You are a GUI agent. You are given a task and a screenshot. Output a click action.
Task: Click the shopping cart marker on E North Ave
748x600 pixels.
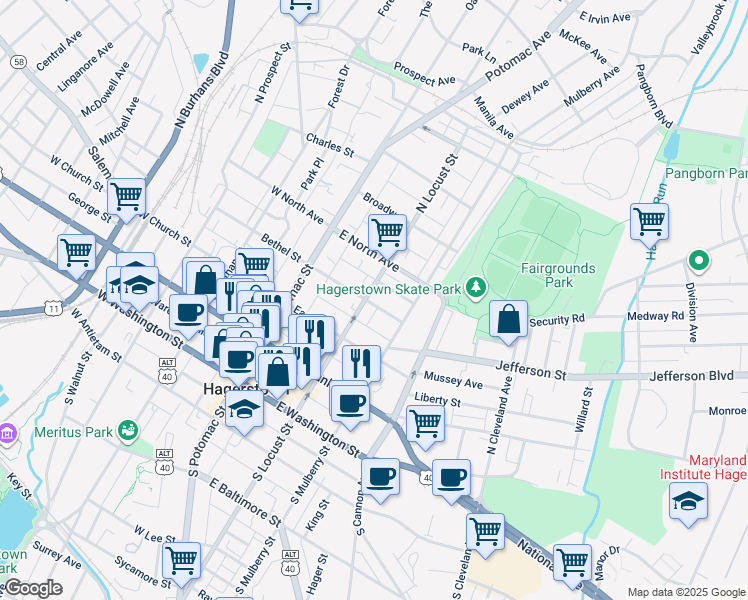pyautogui.click(x=387, y=233)
